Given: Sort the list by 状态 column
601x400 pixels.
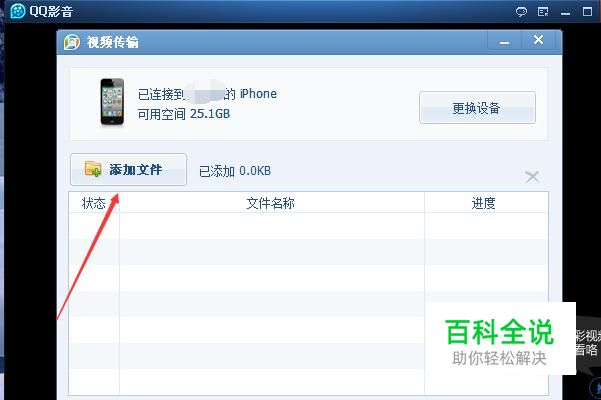Looking at the screenshot, I should click(x=94, y=203).
